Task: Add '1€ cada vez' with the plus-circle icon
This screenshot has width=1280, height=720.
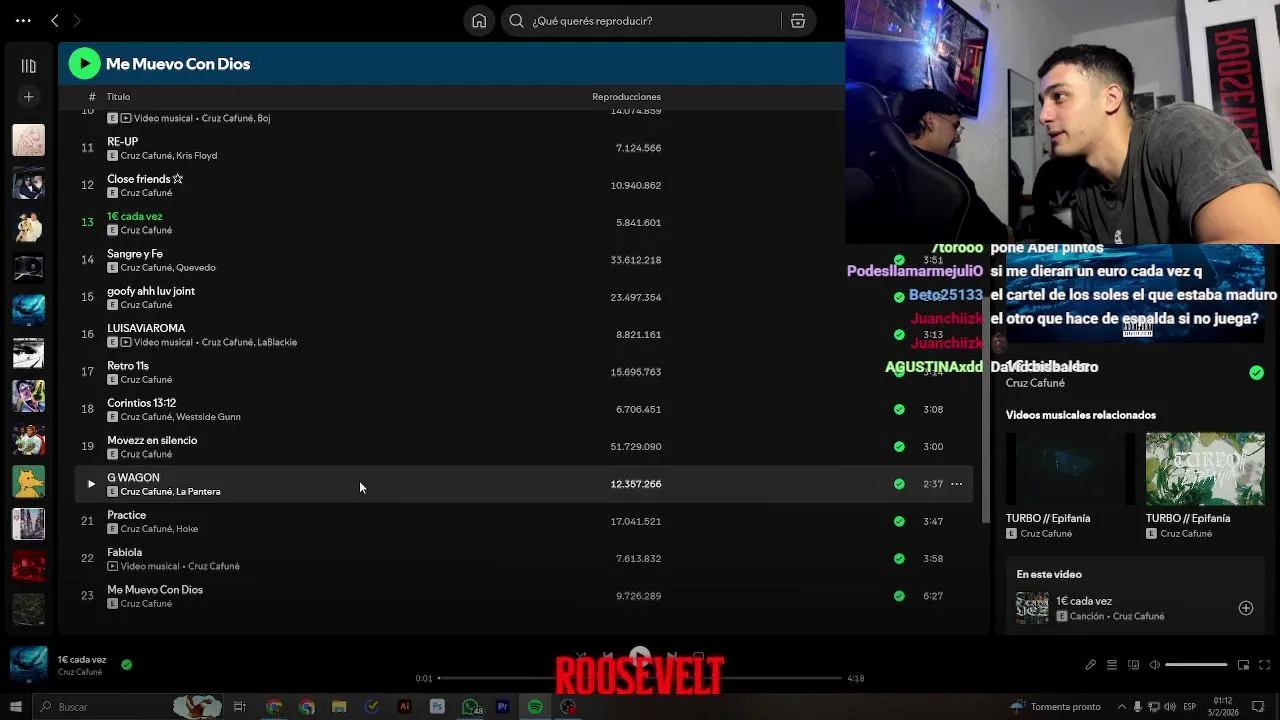Action: (x=1246, y=608)
